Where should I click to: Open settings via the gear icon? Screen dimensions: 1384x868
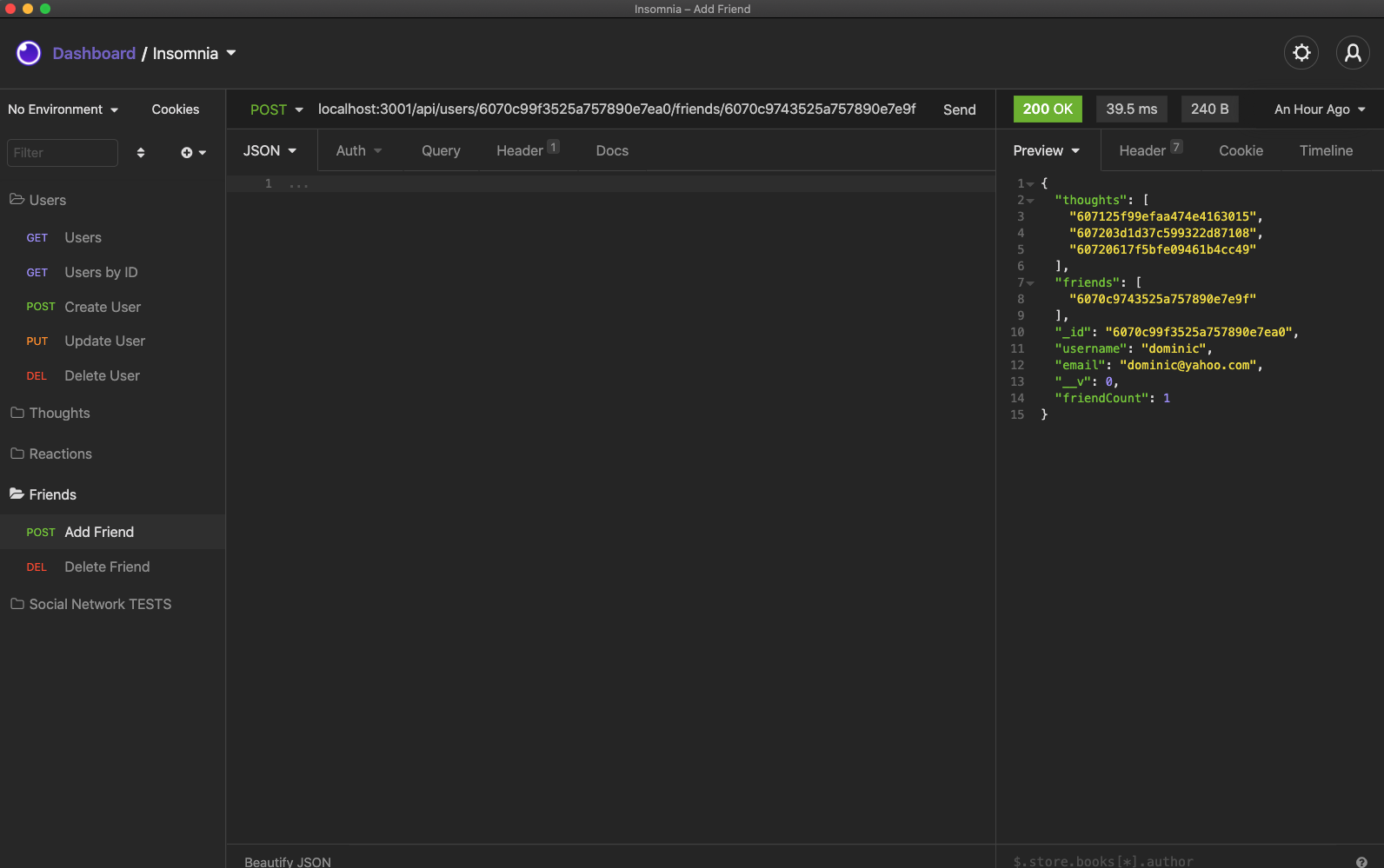(1301, 53)
